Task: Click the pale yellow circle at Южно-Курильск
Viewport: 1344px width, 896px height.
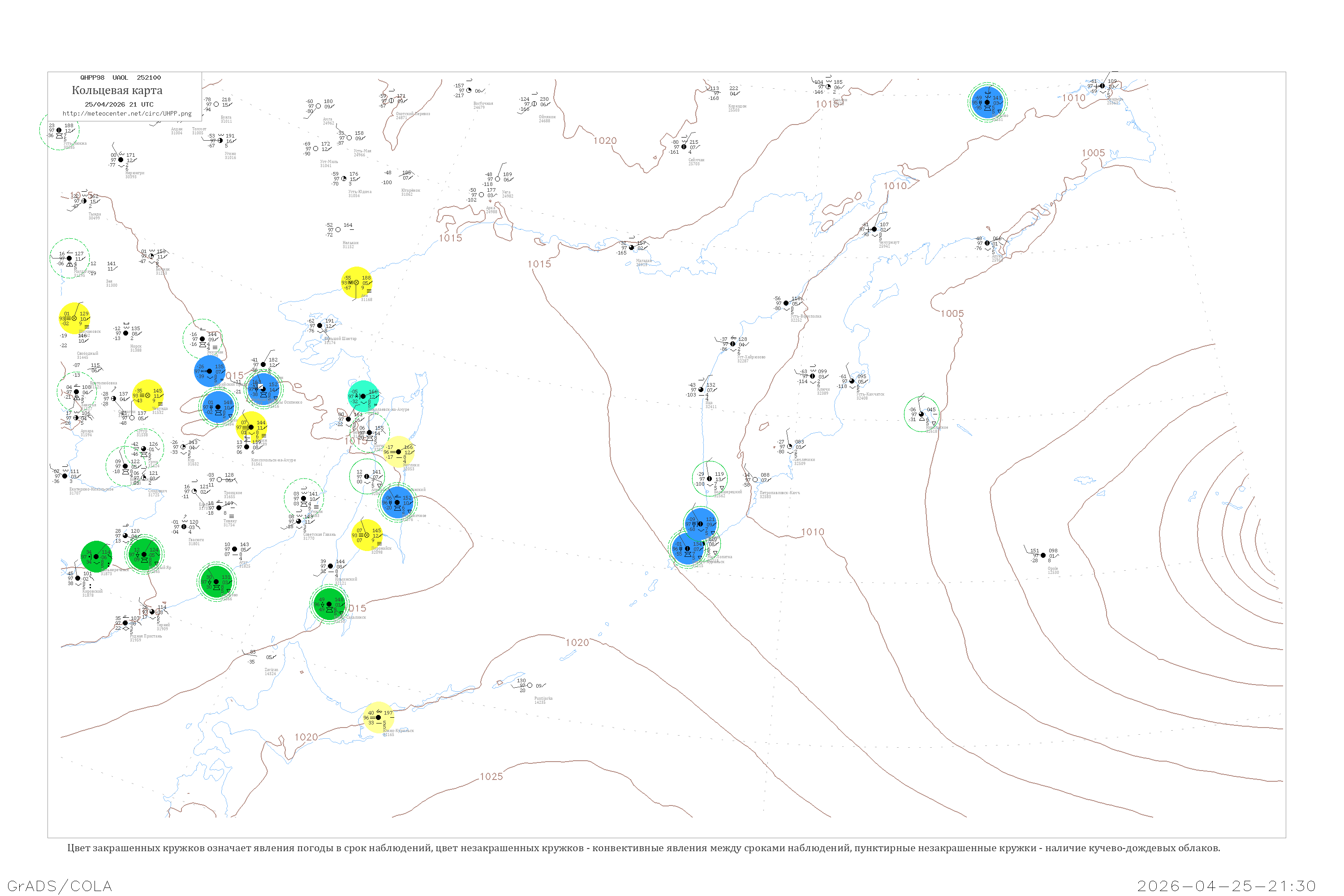Action: [378, 718]
